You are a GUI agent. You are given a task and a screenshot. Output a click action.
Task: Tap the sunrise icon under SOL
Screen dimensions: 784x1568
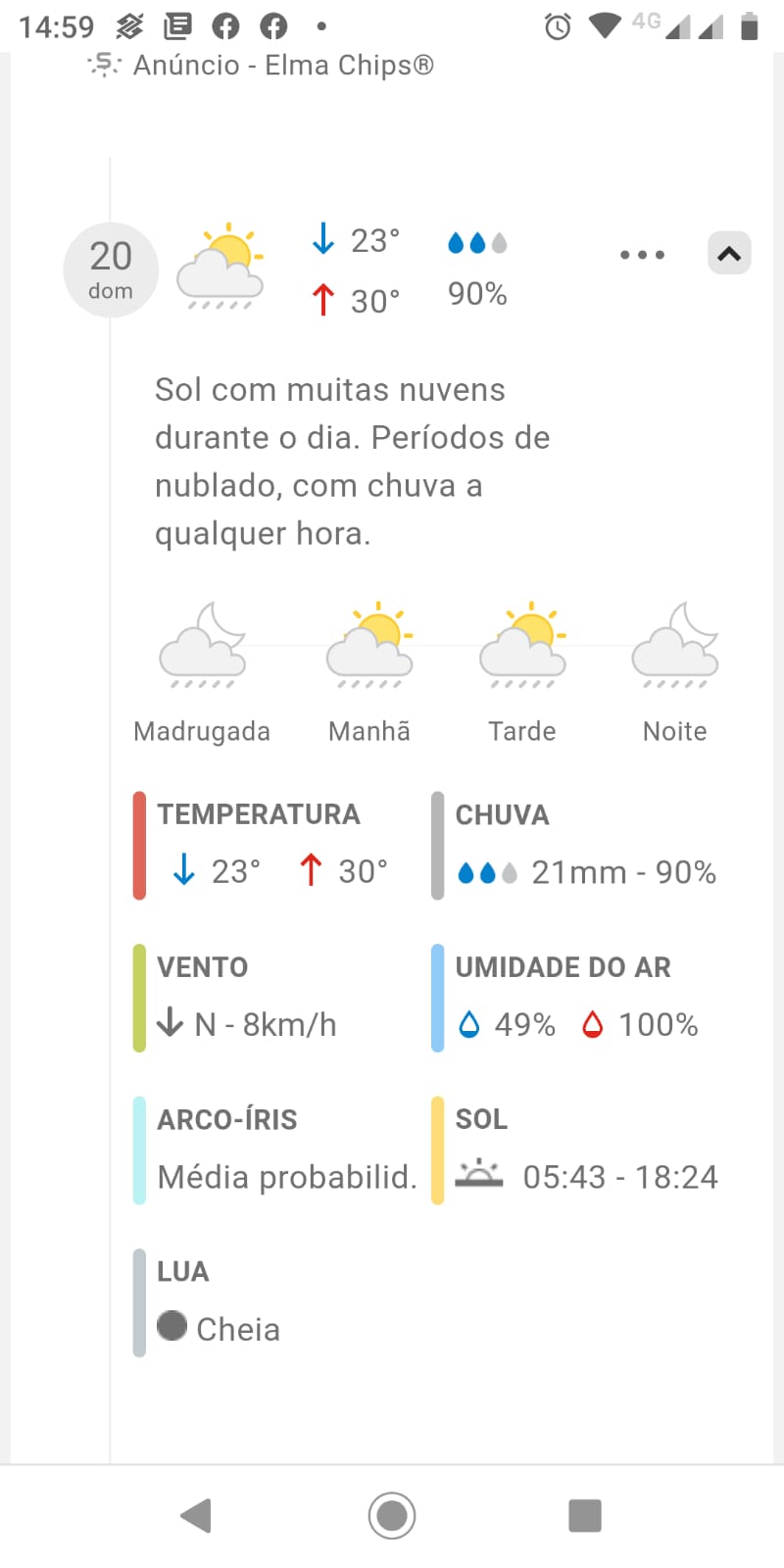pos(479,1173)
